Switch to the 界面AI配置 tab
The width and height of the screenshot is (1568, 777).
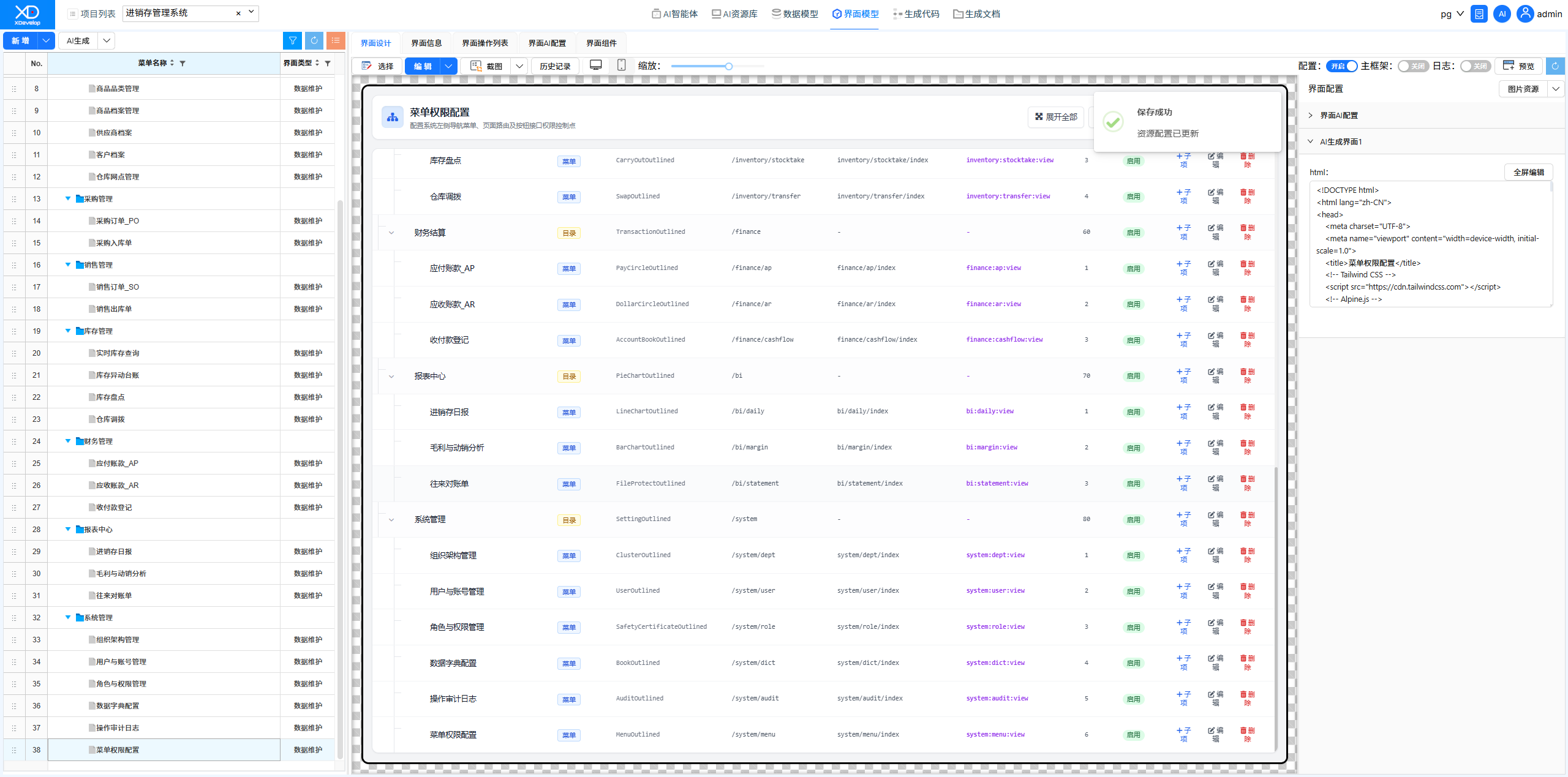(x=547, y=43)
